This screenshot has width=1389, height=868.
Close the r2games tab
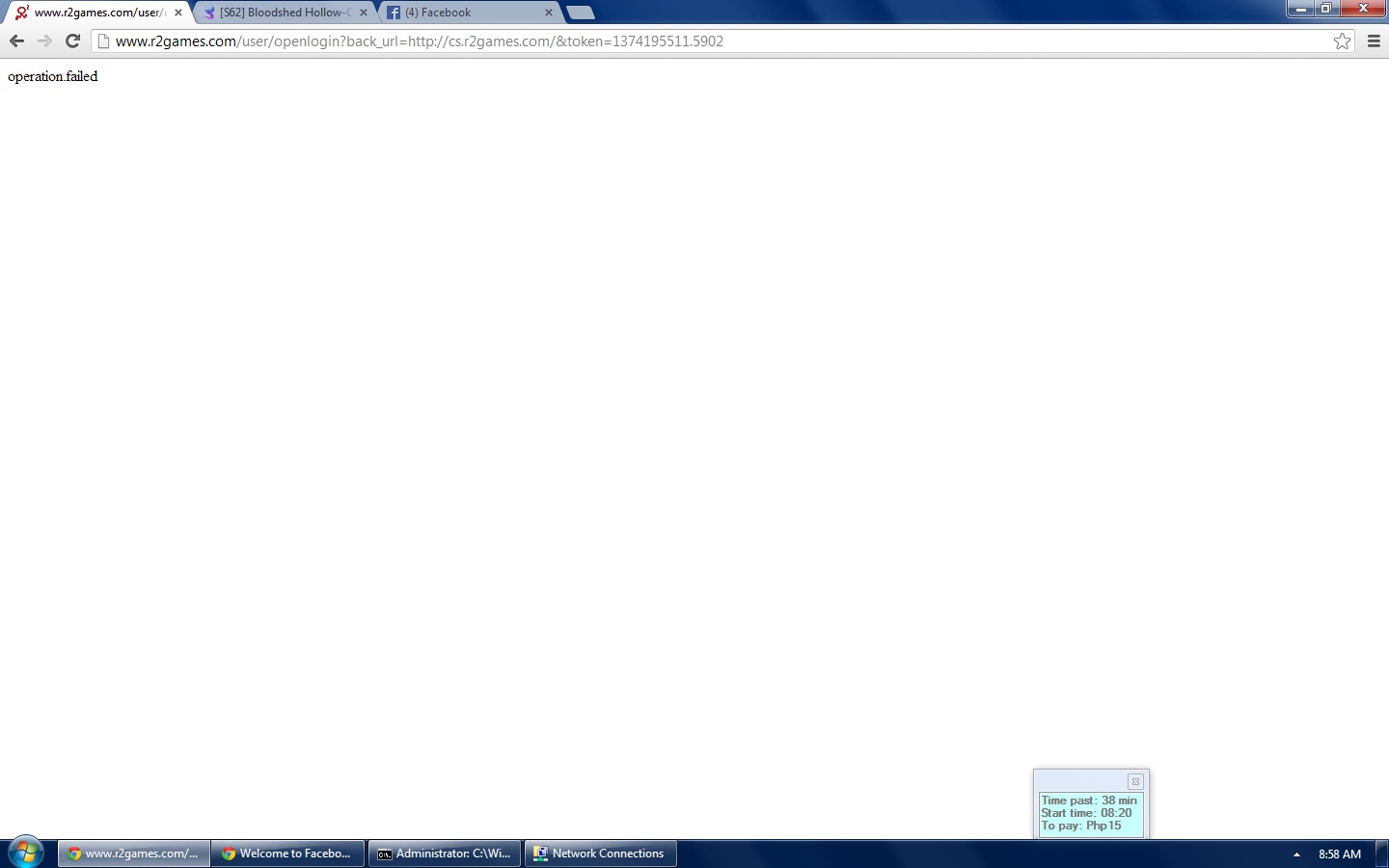[x=178, y=13]
